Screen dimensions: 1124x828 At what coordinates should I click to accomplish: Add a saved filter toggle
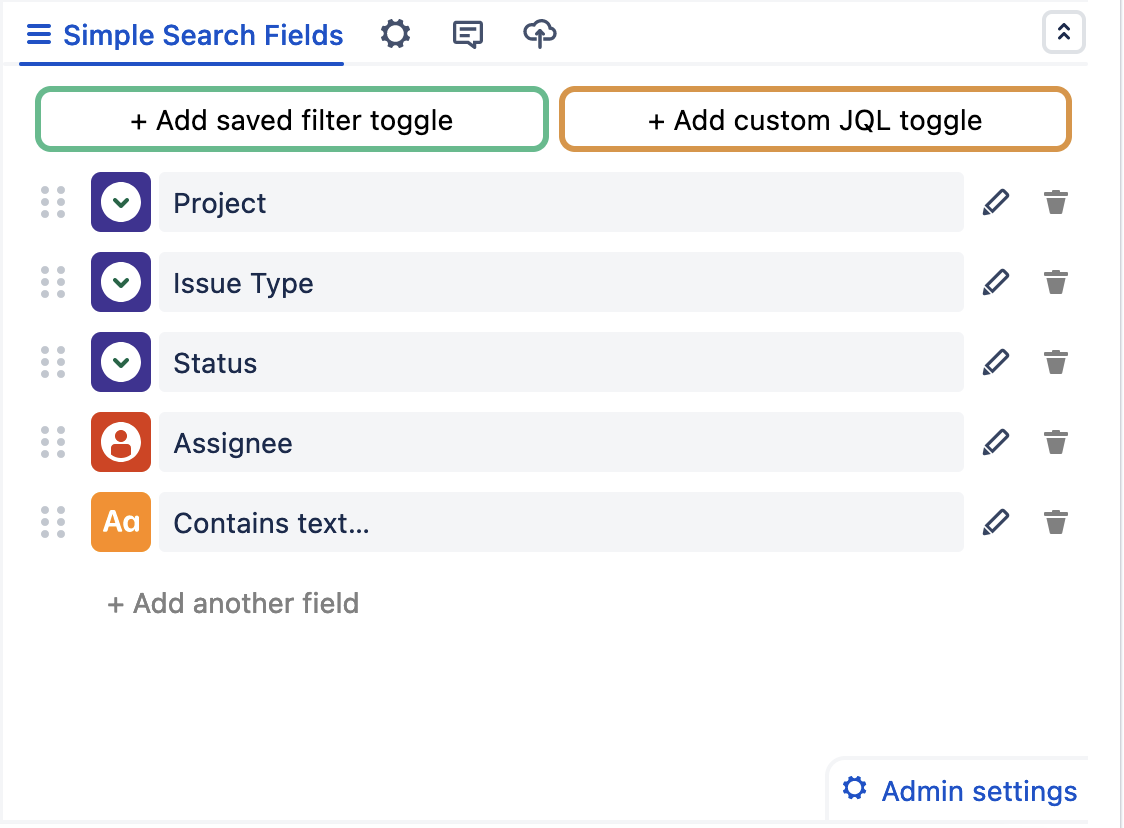tap(291, 120)
